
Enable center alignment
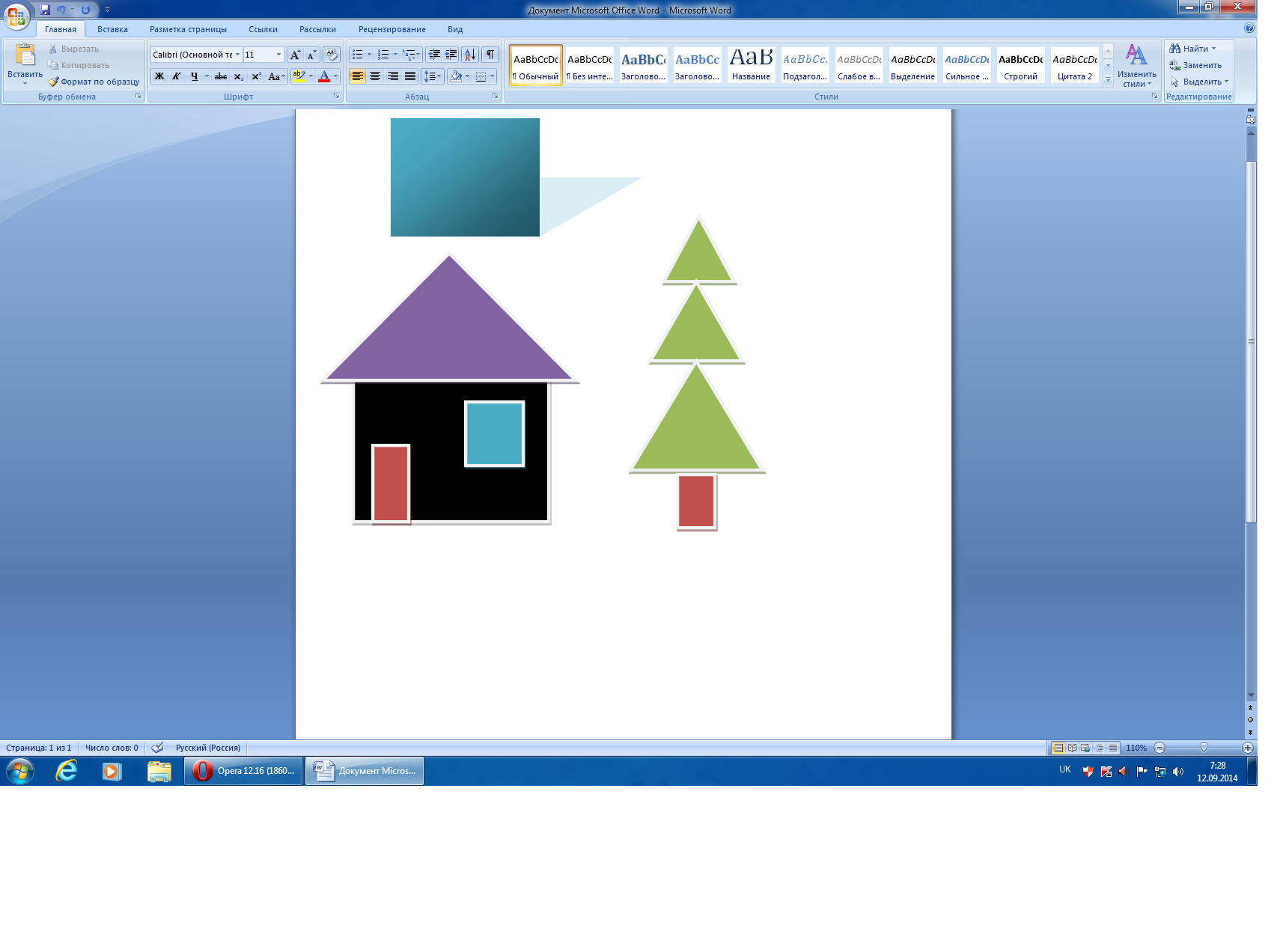(x=375, y=76)
